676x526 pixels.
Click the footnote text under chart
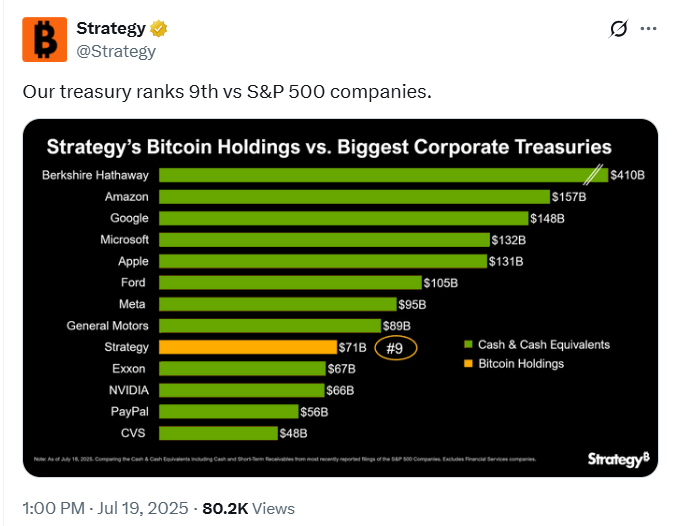click(x=285, y=459)
